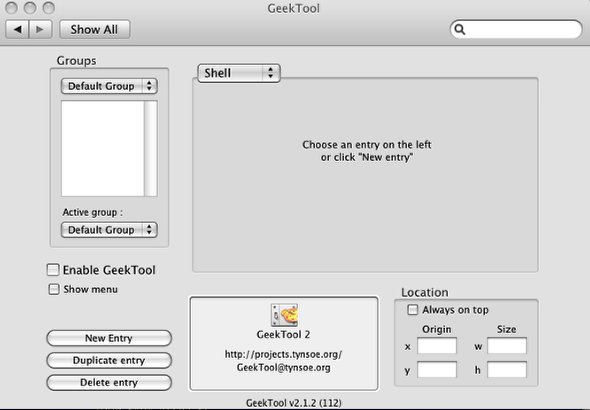Click the Size h input field
Screen dimensions: 590x410
point(507,369)
